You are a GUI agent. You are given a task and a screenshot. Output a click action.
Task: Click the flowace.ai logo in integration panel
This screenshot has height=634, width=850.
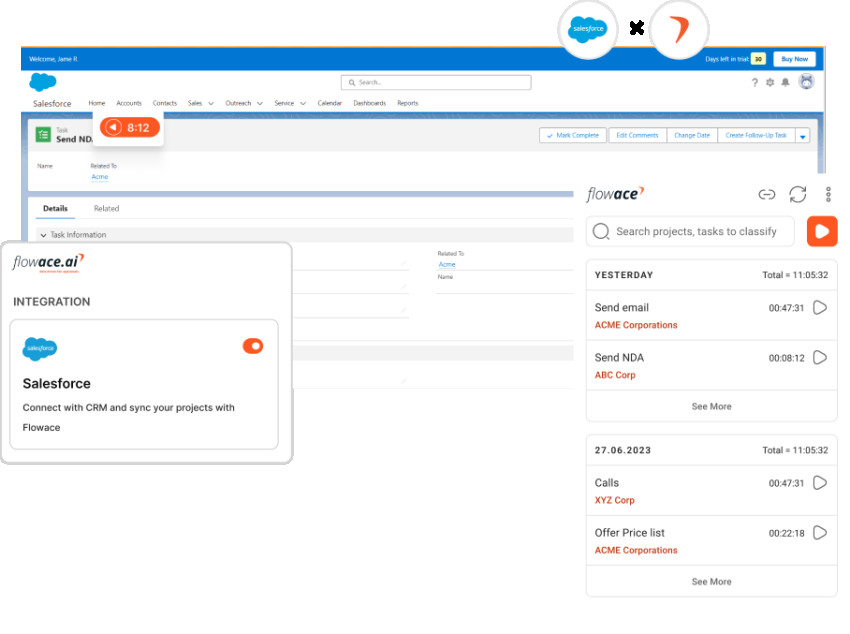point(48,263)
